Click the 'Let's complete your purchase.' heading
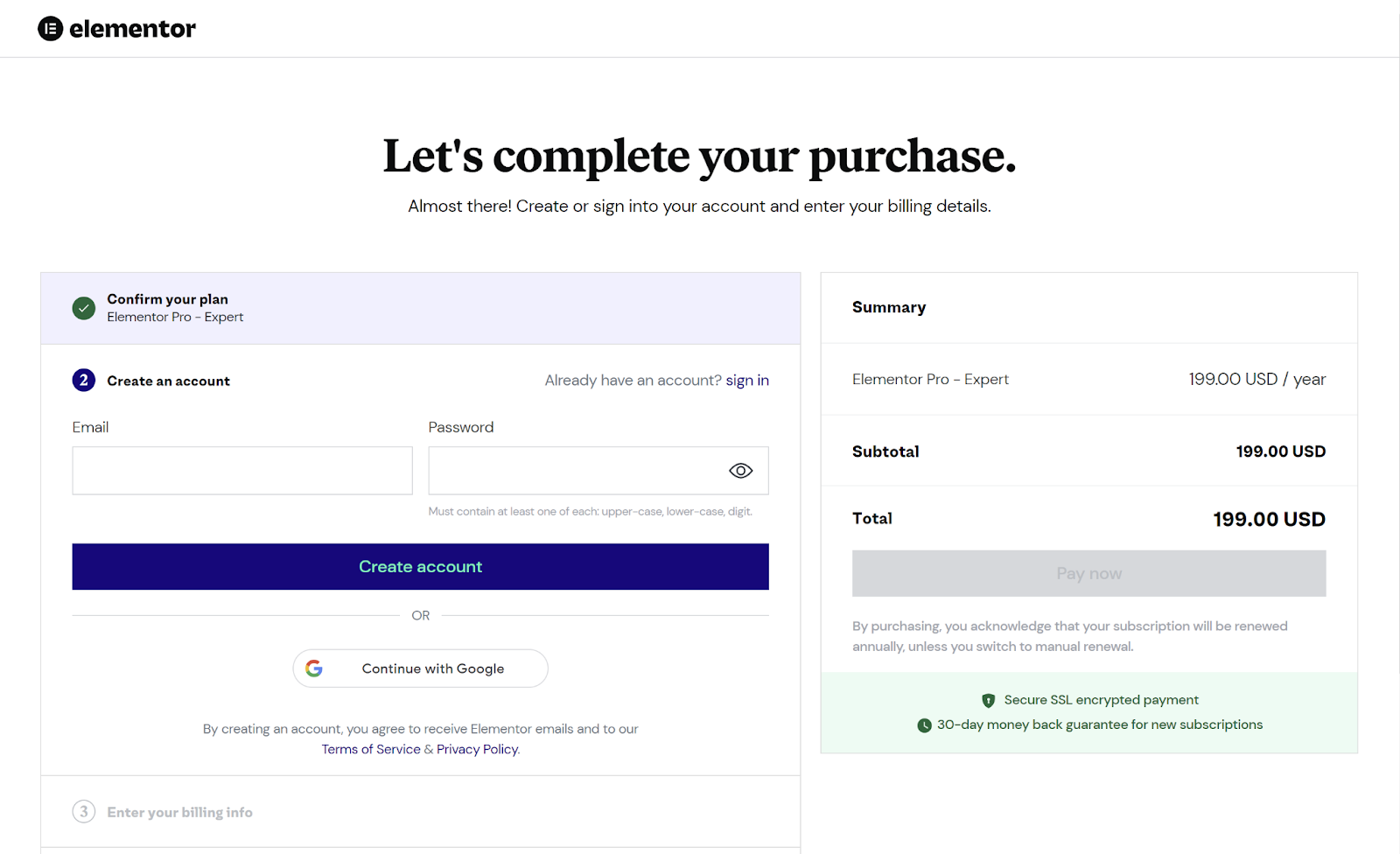The image size is (1400, 854). [x=699, y=156]
